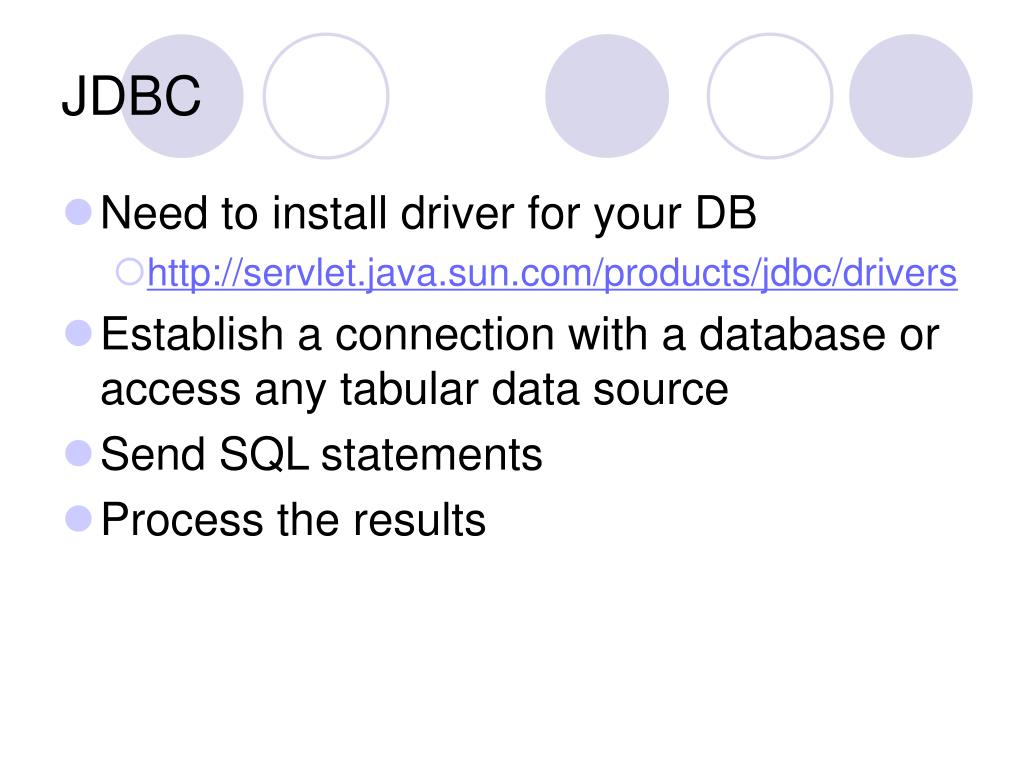Viewport: 1024px width, 768px height.
Task: Click the line "access any tabular data source"
Action: point(414,392)
